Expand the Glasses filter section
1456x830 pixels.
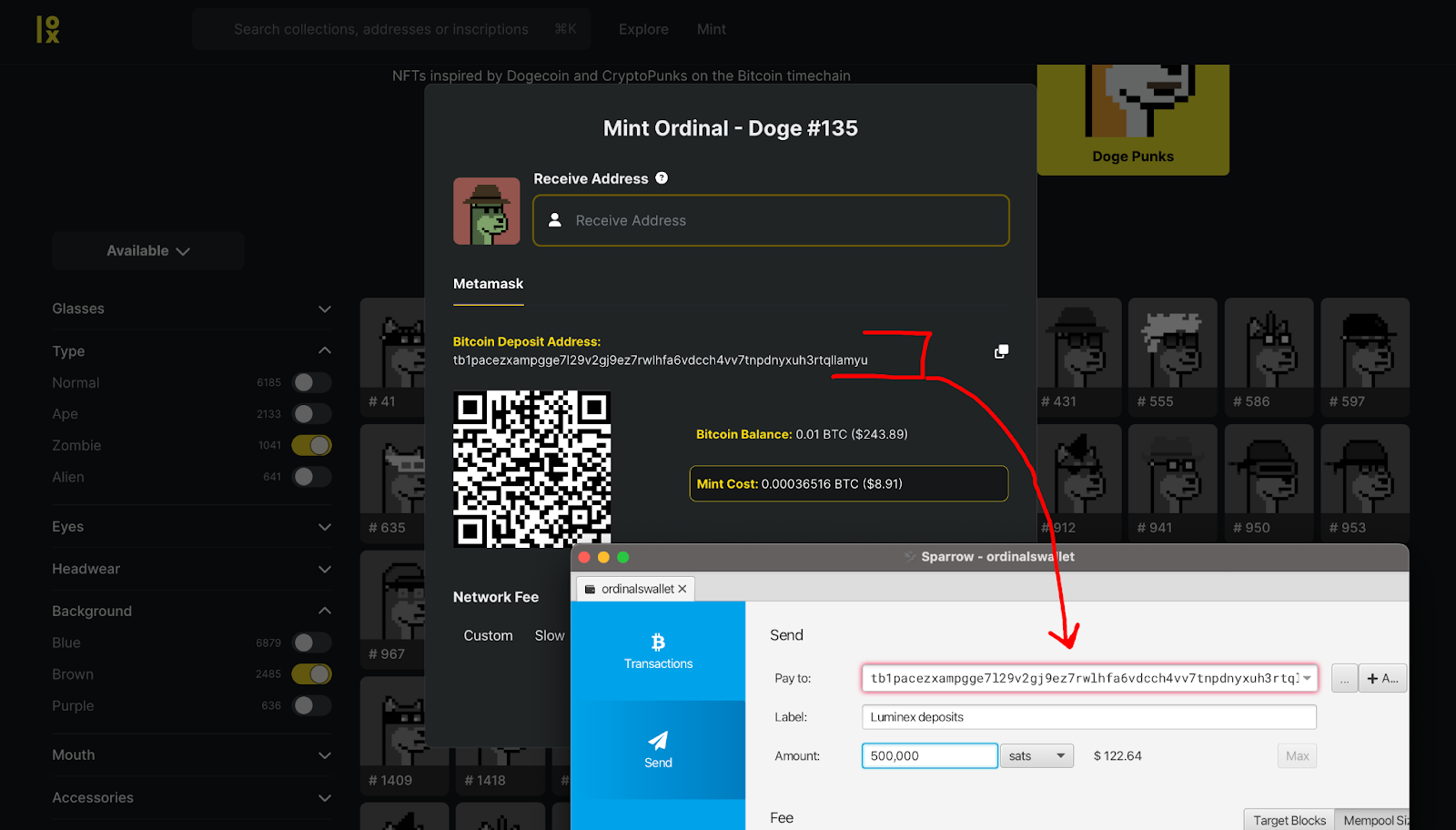pyautogui.click(x=191, y=309)
